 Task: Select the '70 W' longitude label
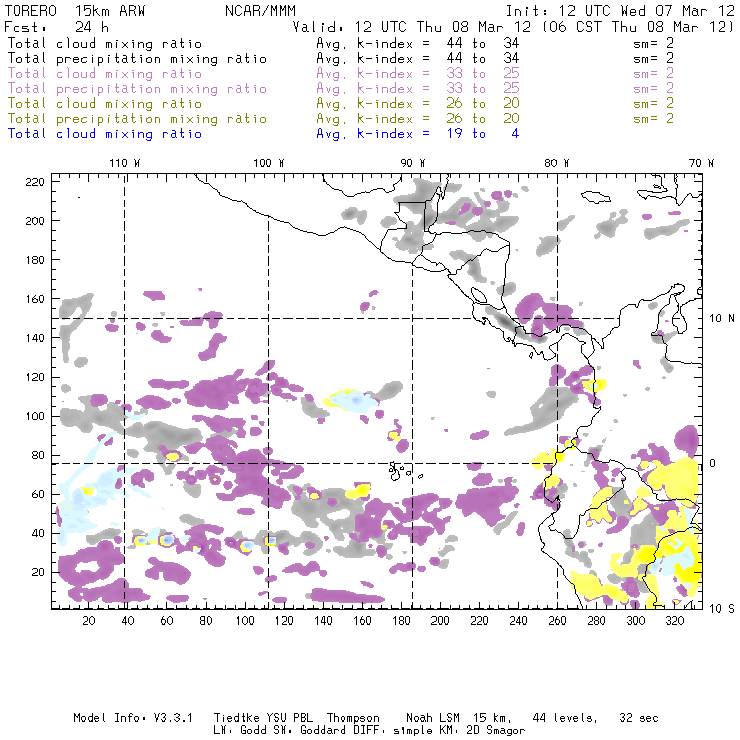tap(701, 163)
